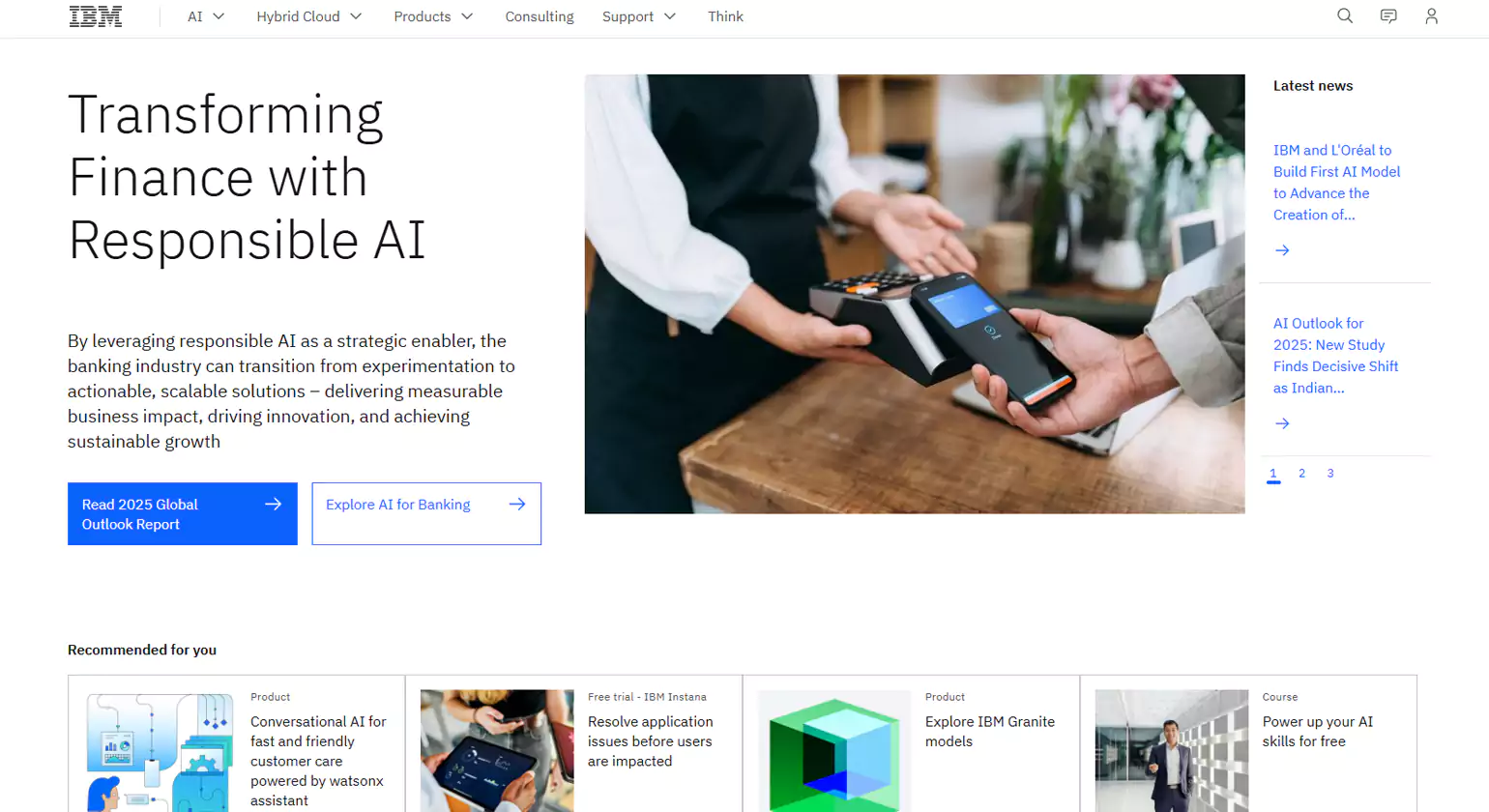Open the chat bubble icon in header

1388,16
